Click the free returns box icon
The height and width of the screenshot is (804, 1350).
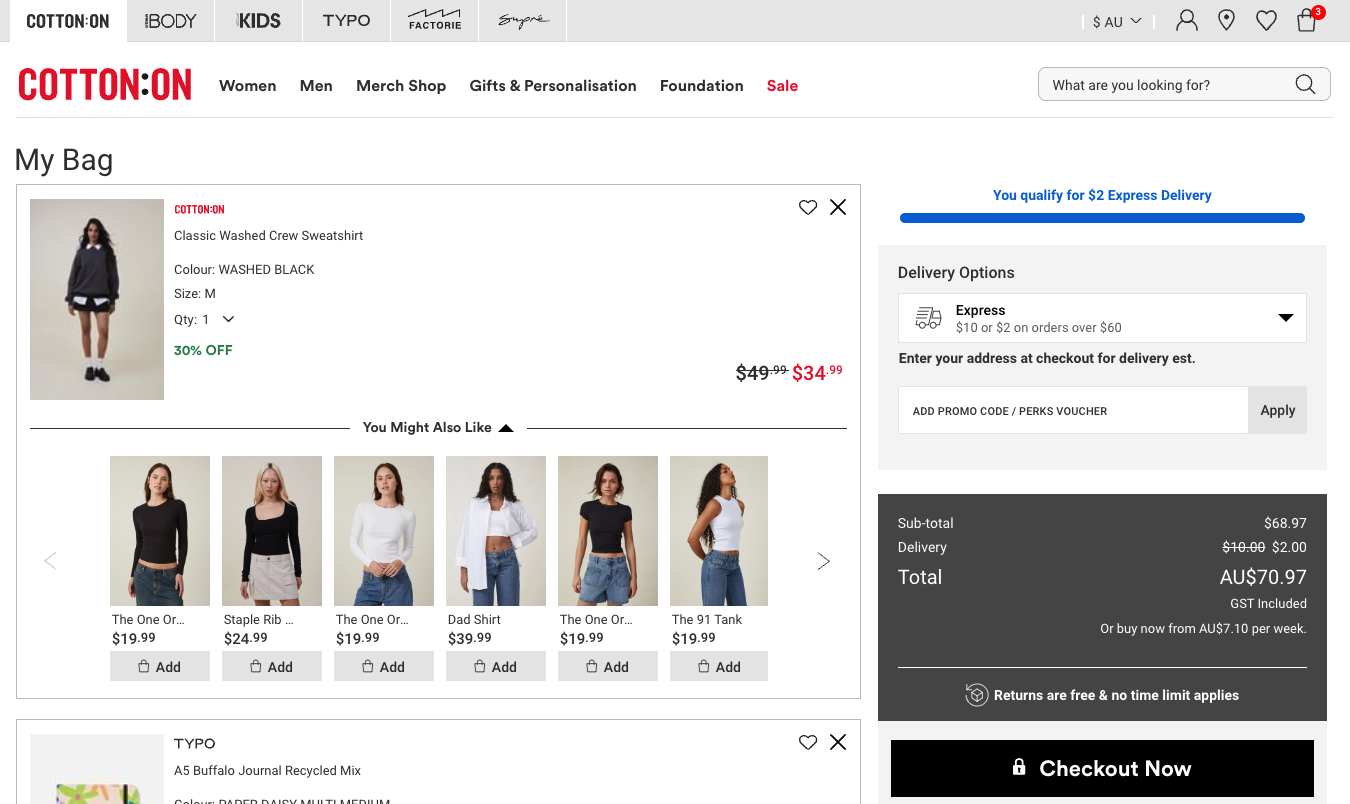pyautogui.click(x=977, y=695)
